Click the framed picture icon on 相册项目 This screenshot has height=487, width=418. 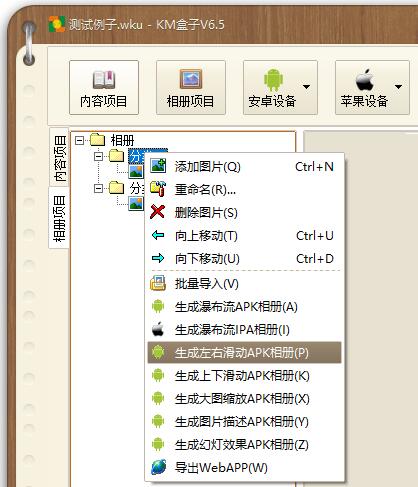(x=191, y=79)
